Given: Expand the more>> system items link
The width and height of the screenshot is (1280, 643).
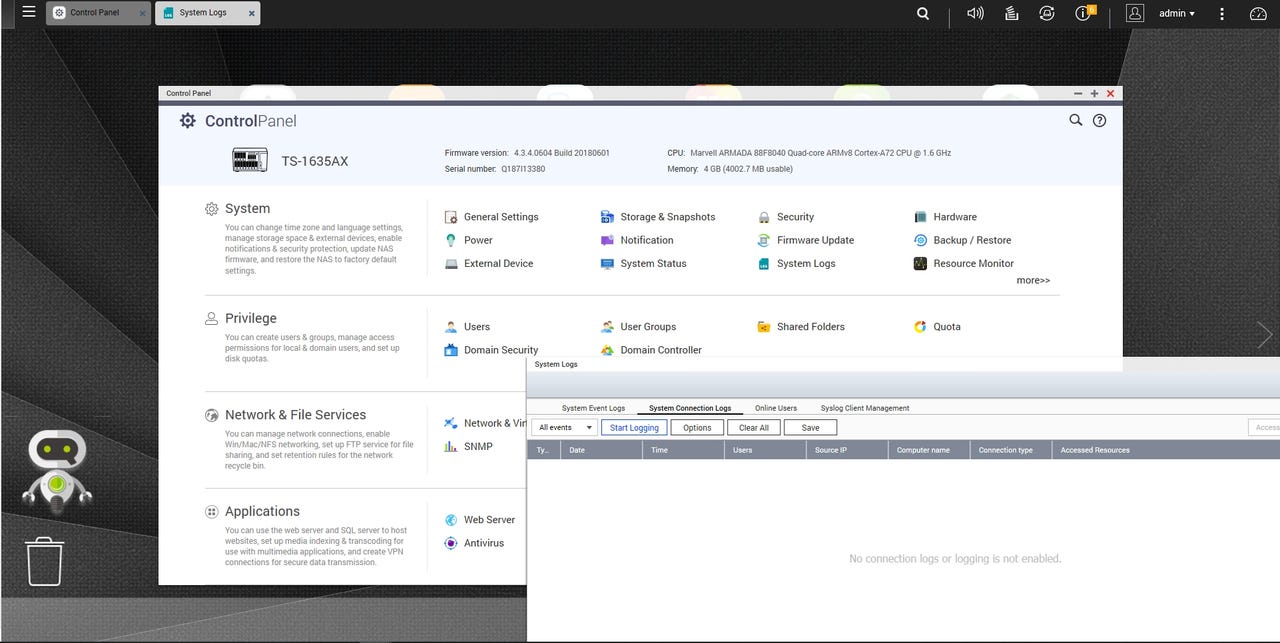Looking at the screenshot, I should coord(1033,281).
